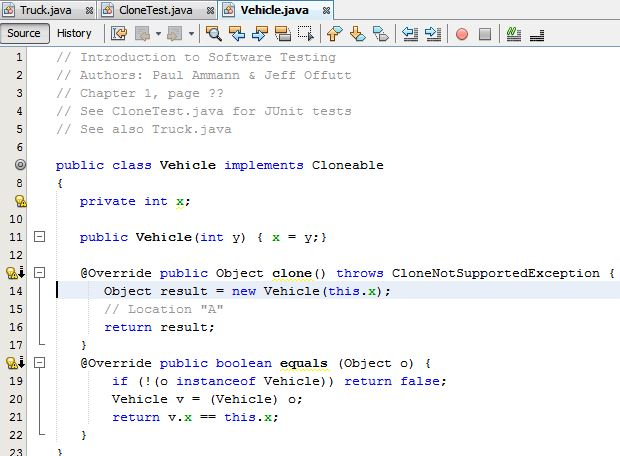Viewport: 620px width, 456px height.
Task: Toggle highlight search icon
Action: point(283,34)
